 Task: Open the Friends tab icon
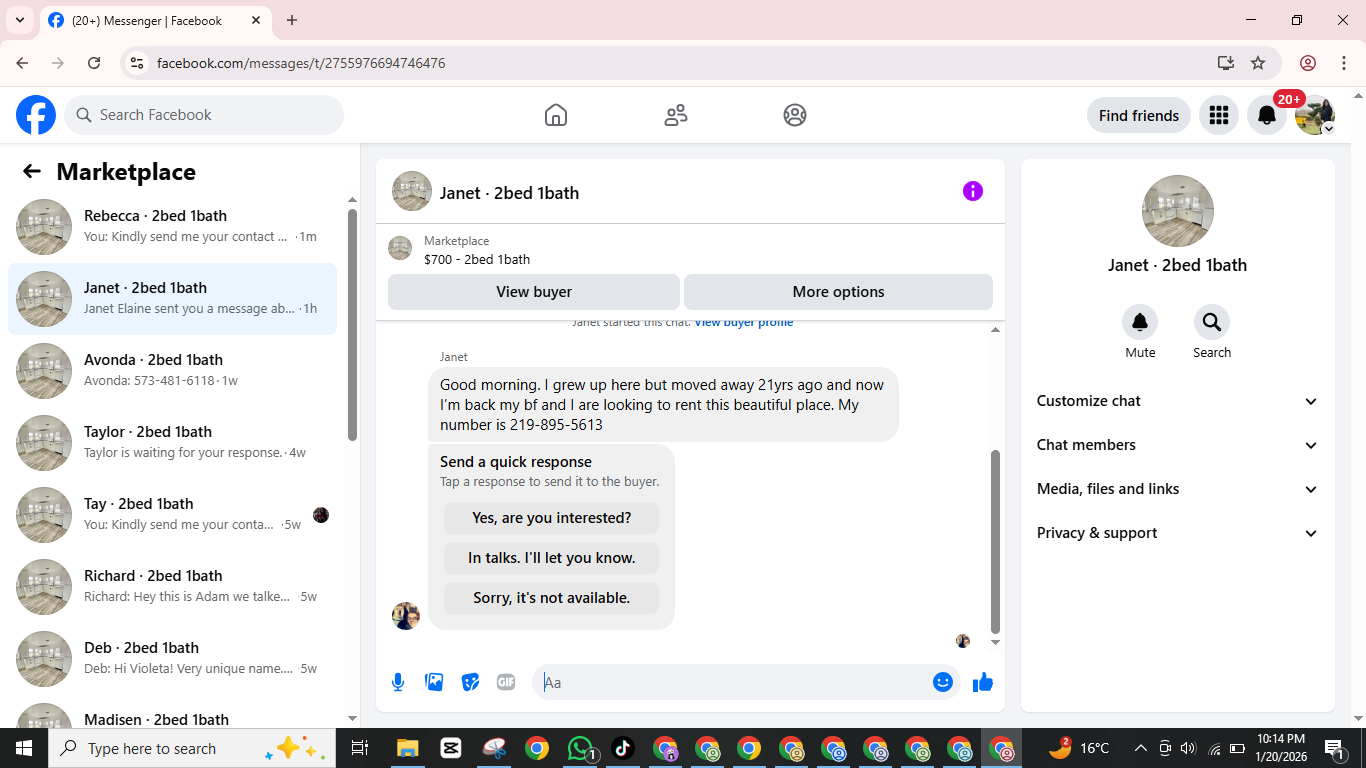[x=676, y=115]
